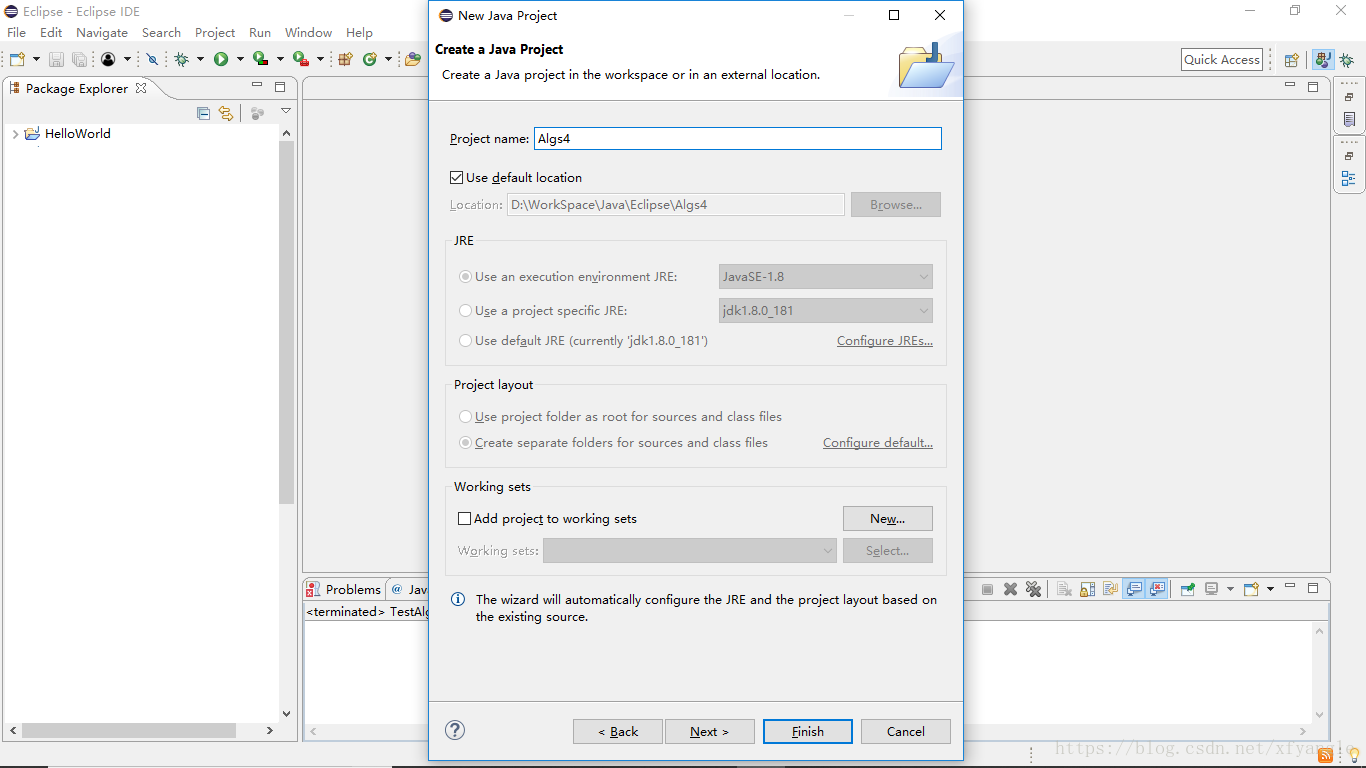This screenshot has width=1366, height=768.
Task: Click the Next > button
Action: pos(710,731)
